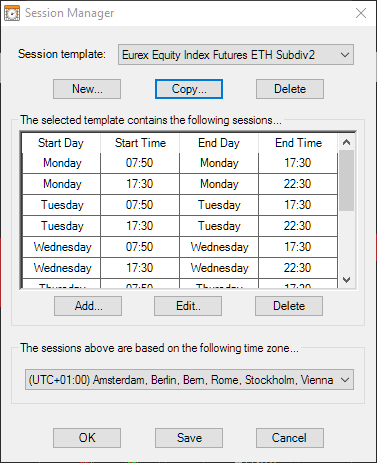Open the Session template dropdown
The image size is (377, 463).
236,55
